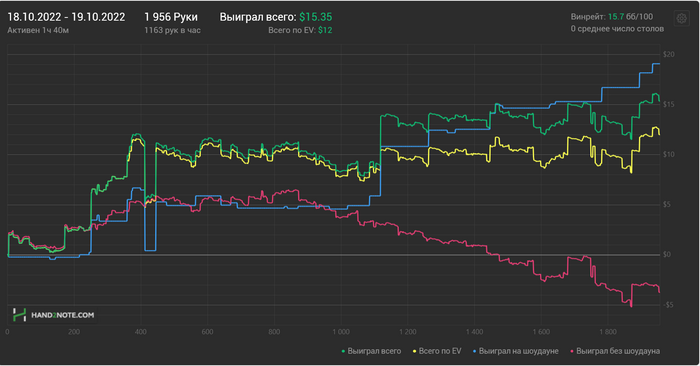Viewport: 700px width, 366px height.
Task: Click the $15 y-axis label
Action: [669, 104]
